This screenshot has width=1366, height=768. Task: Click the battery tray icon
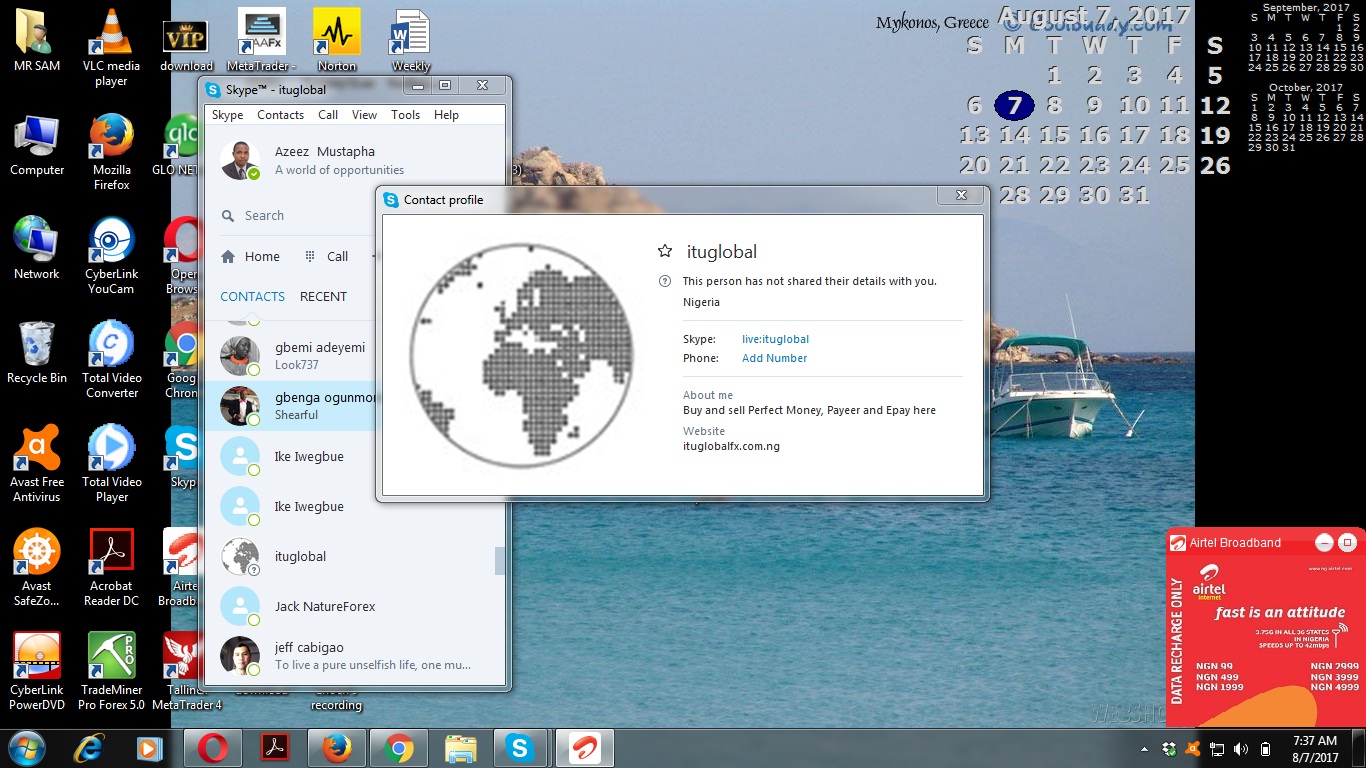(x=1265, y=749)
